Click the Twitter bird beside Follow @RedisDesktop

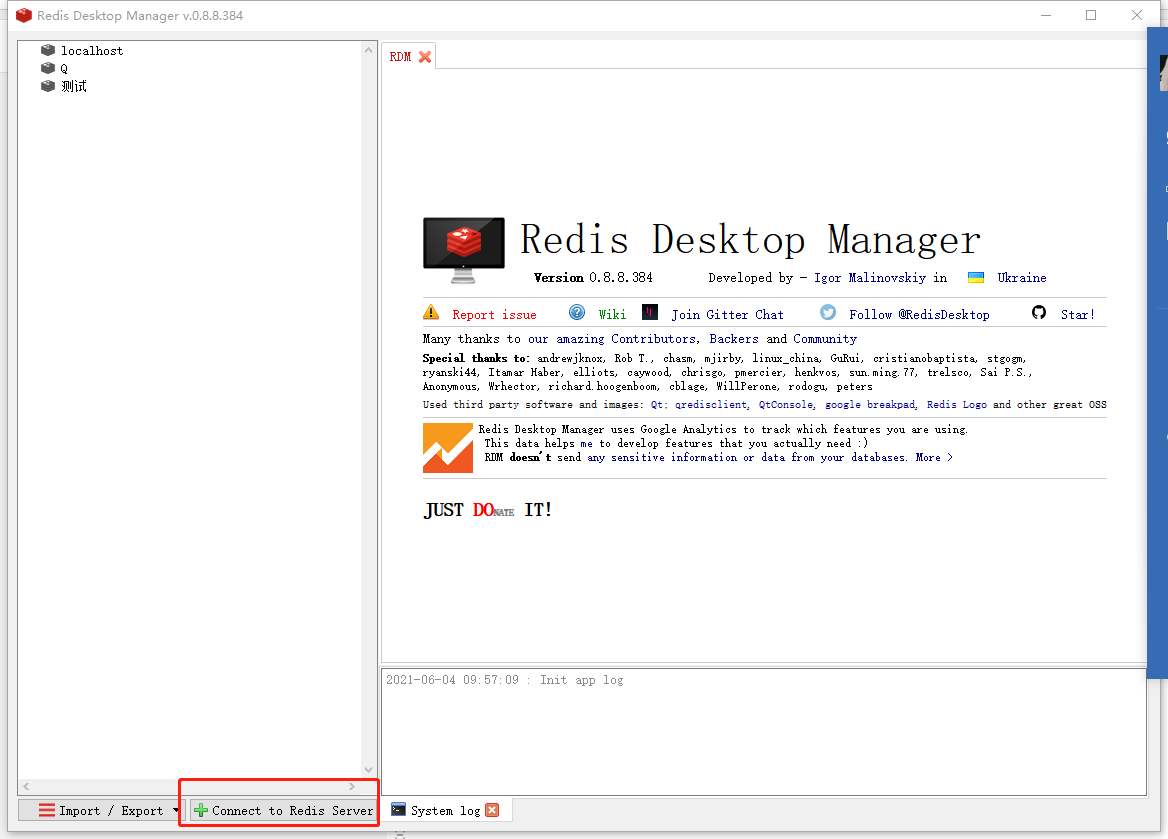pos(828,312)
